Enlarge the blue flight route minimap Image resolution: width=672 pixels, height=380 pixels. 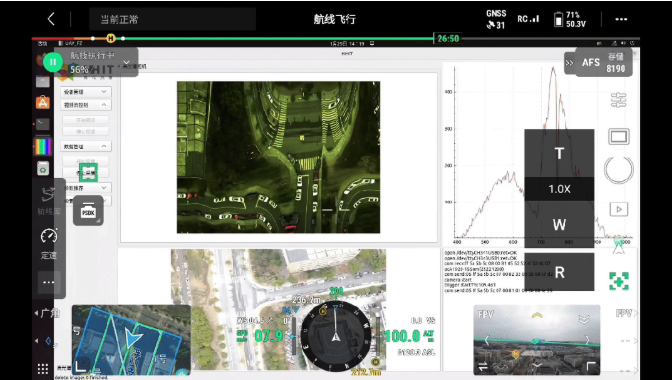[x=131, y=340]
